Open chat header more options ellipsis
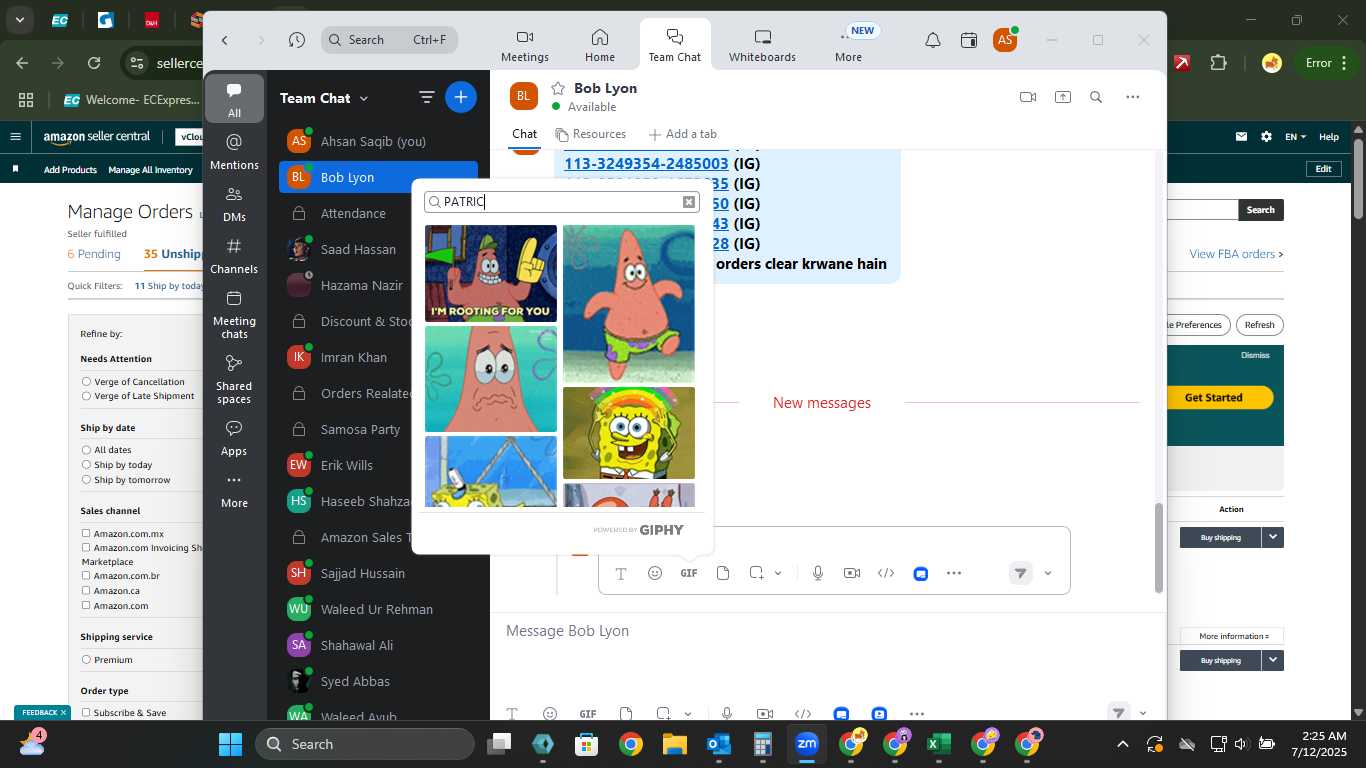This screenshot has width=1366, height=768. click(1132, 97)
